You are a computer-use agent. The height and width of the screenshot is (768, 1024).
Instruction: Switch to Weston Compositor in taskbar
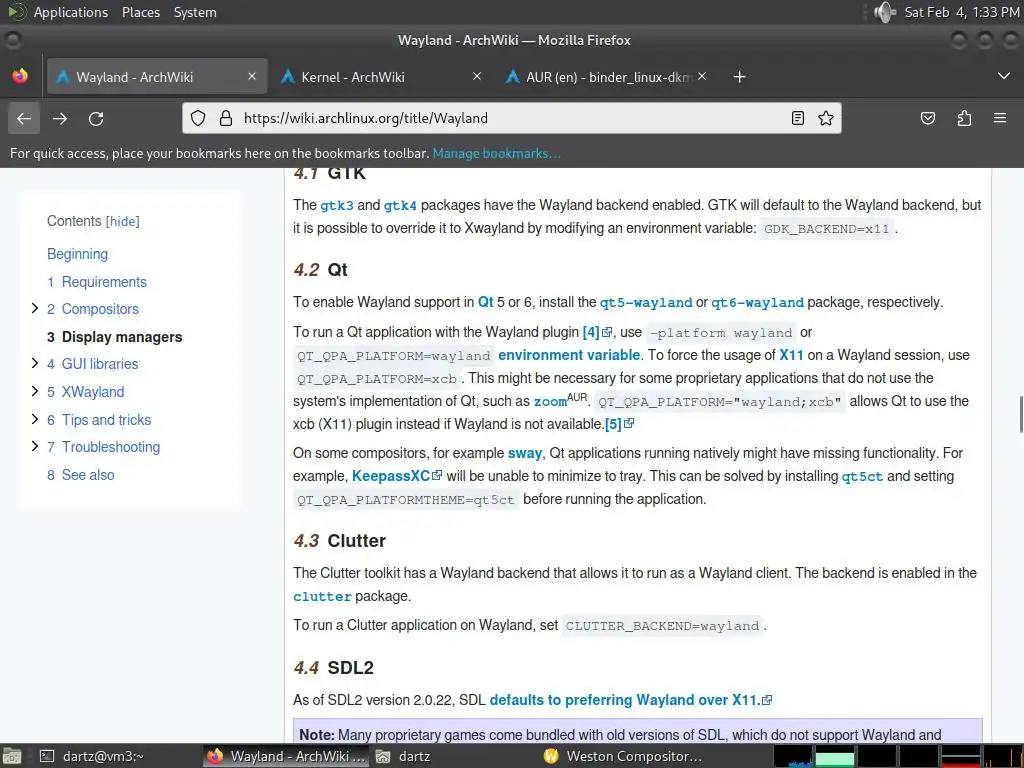point(623,756)
